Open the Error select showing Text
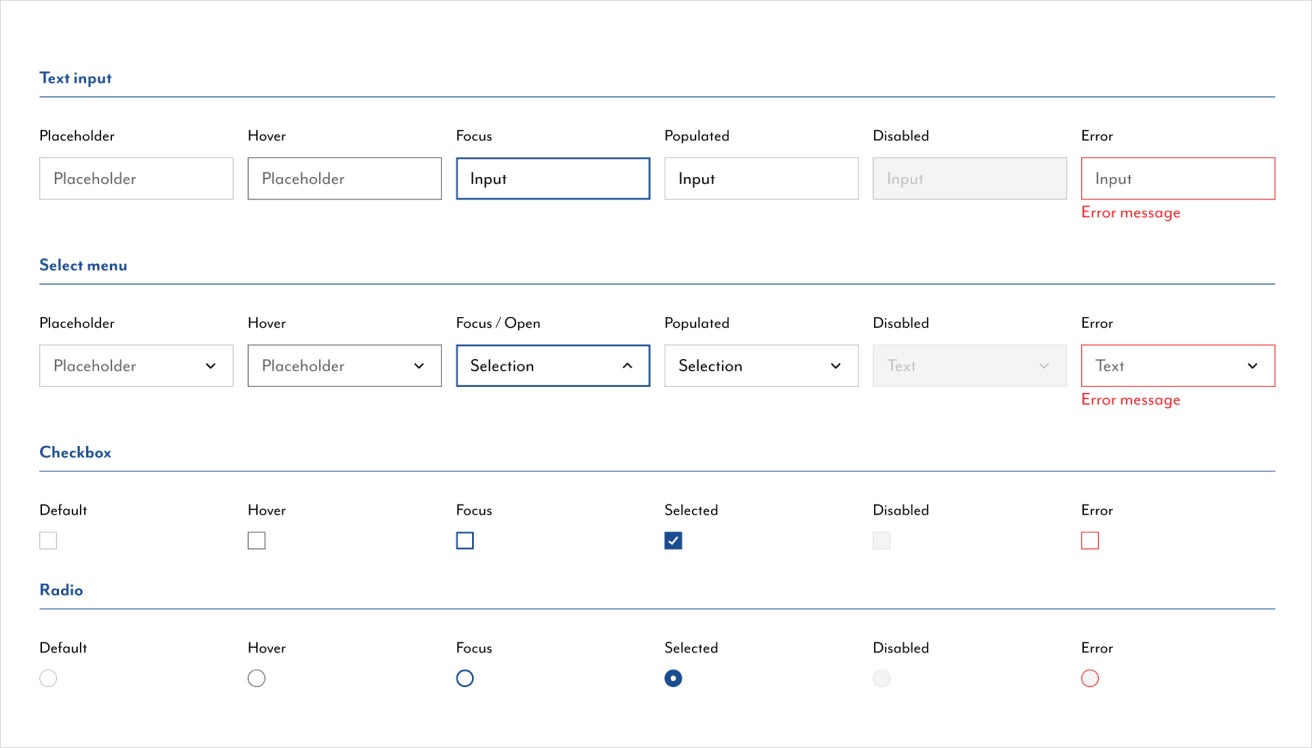 click(1177, 365)
